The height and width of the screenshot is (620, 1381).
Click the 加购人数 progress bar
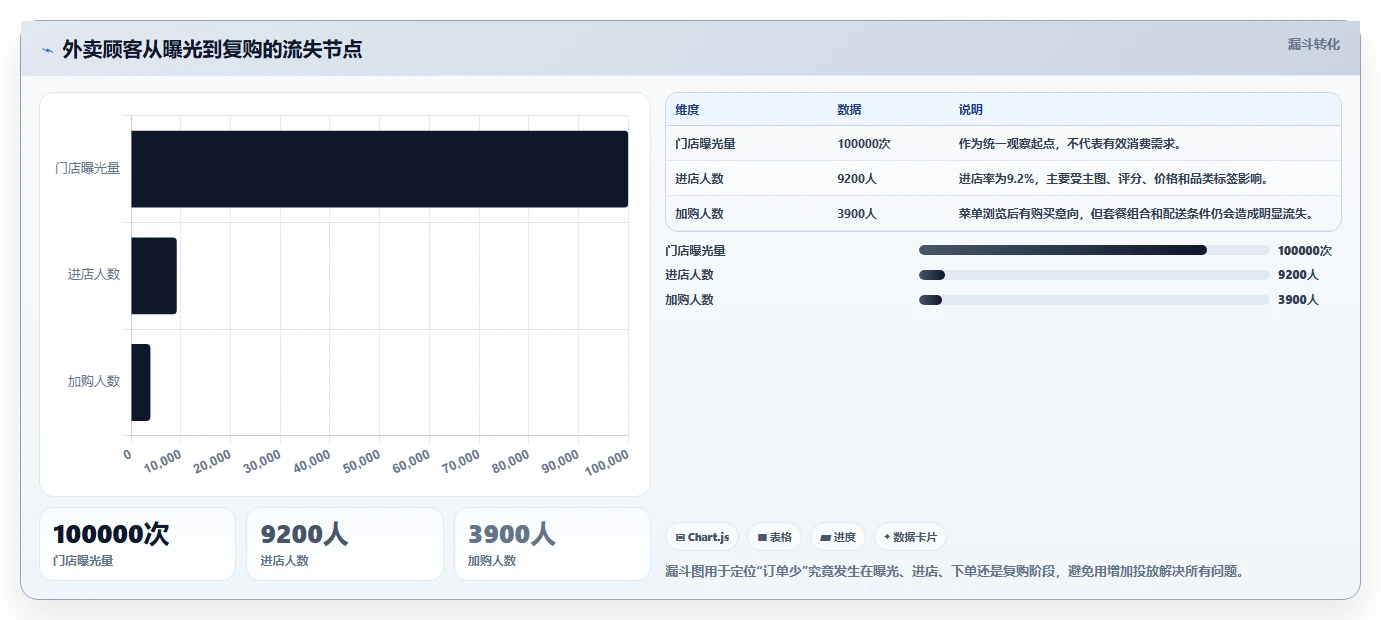(x=1094, y=300)
